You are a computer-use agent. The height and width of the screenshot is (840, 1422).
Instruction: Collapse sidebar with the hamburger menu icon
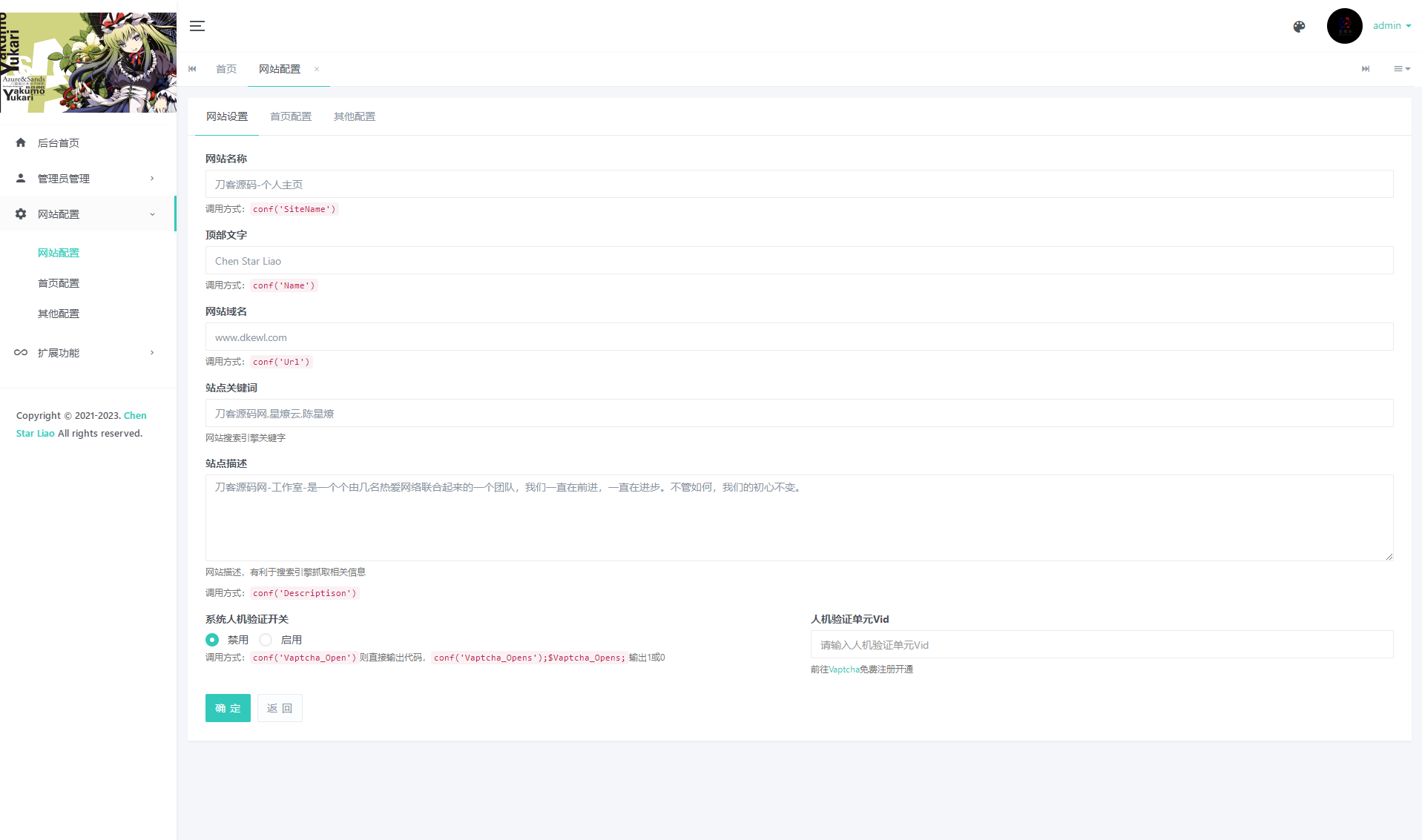pos(197,26)
